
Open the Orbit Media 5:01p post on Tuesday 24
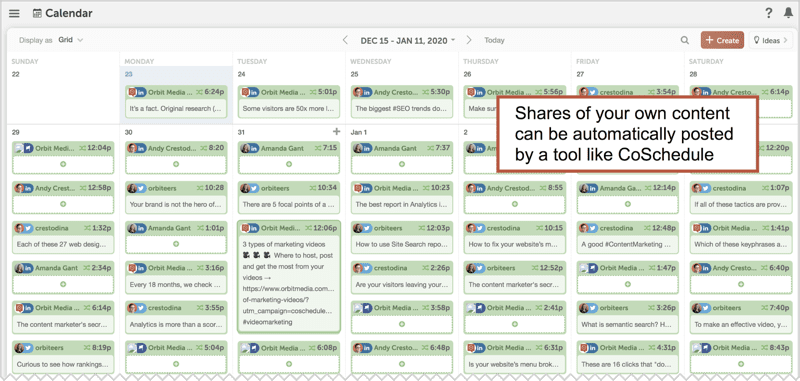[x=289, y=101]
